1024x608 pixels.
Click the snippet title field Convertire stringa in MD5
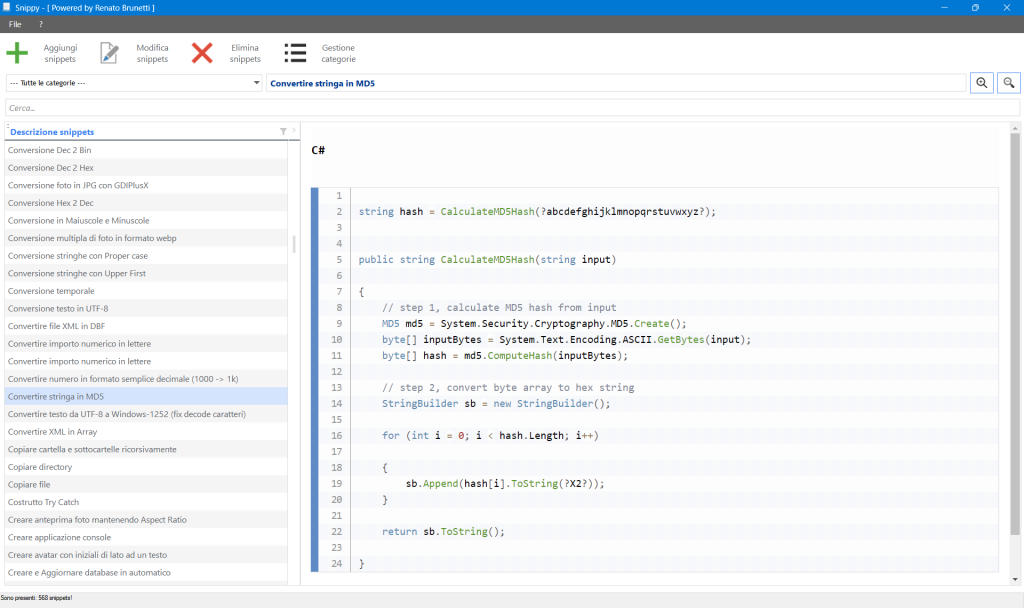coord(615,83)
